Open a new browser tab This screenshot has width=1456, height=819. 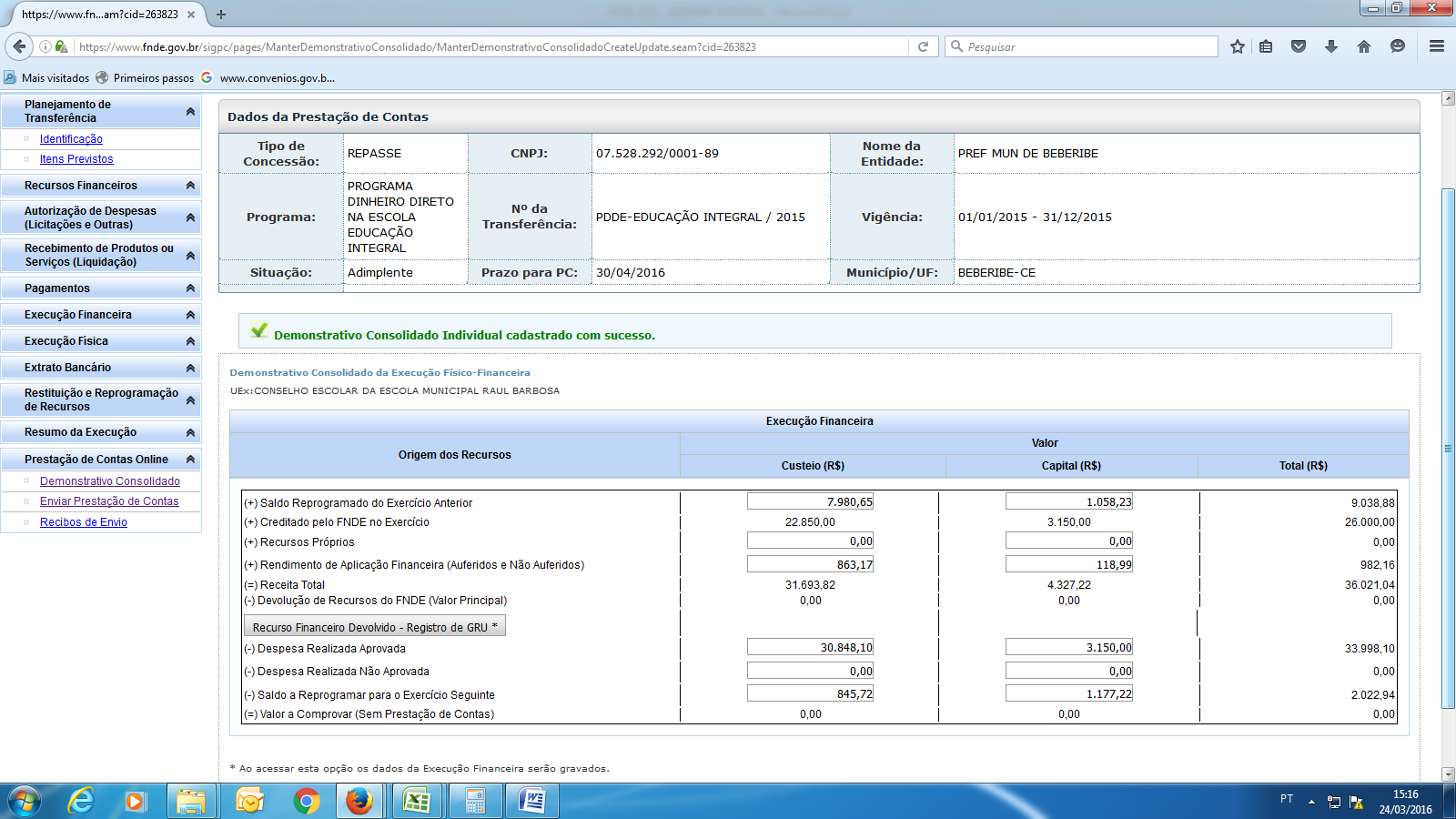pyautogui.click(x=221, y=15)
